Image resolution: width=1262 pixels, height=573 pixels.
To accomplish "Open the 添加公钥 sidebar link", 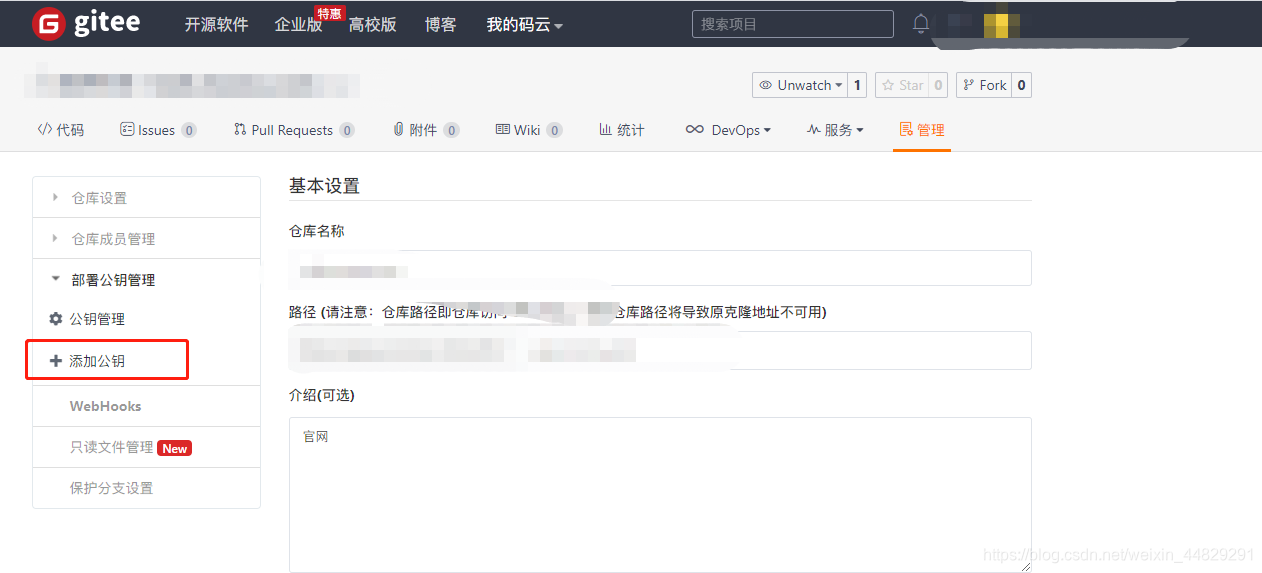I will click(x=97, y=361).
